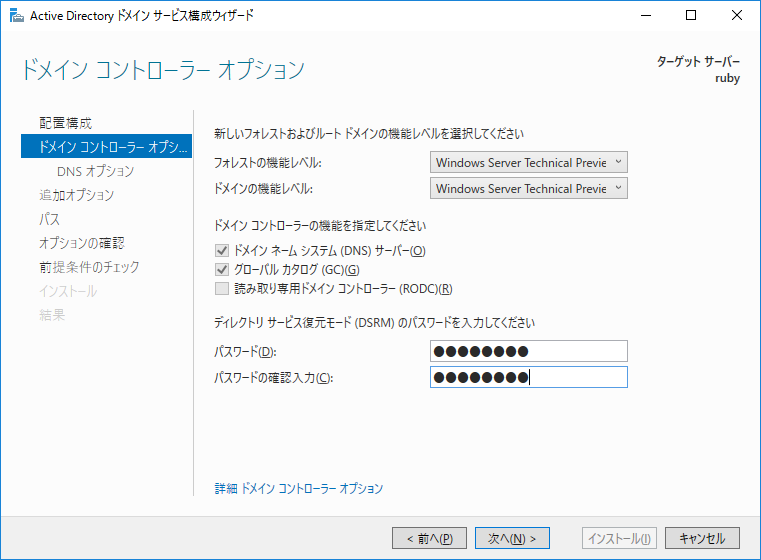Select 追加オプション in the sidebar
Viewport: 761px width, 560px height.
(x=77, y=195)
